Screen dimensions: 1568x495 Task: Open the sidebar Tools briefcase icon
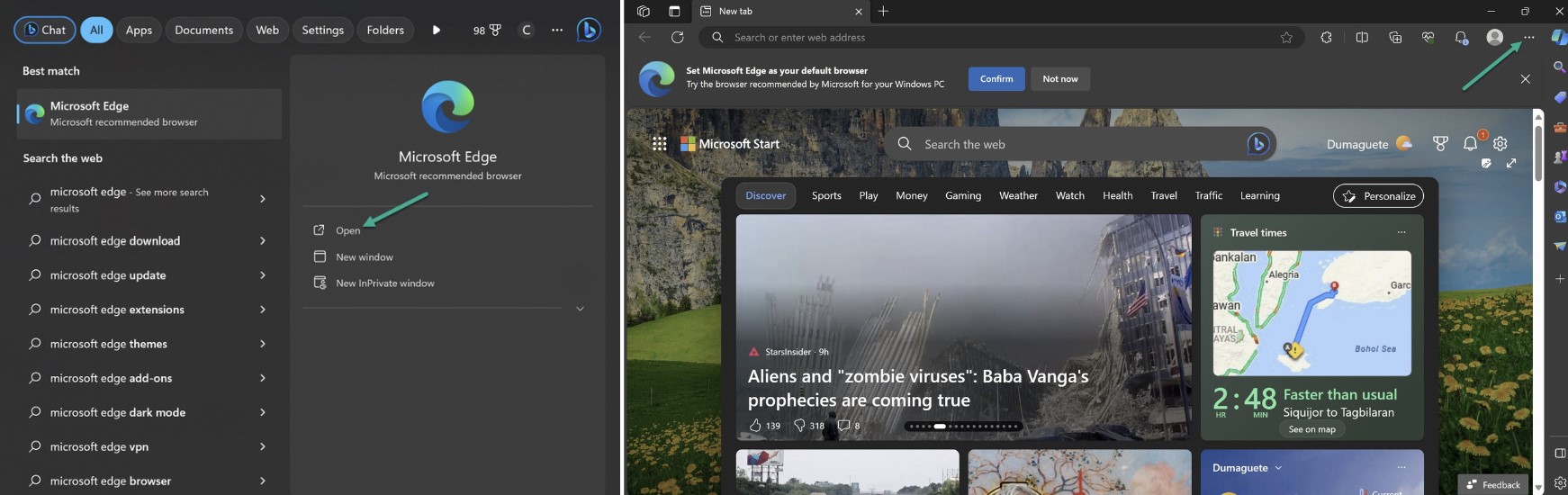(x=1560, y=127)
